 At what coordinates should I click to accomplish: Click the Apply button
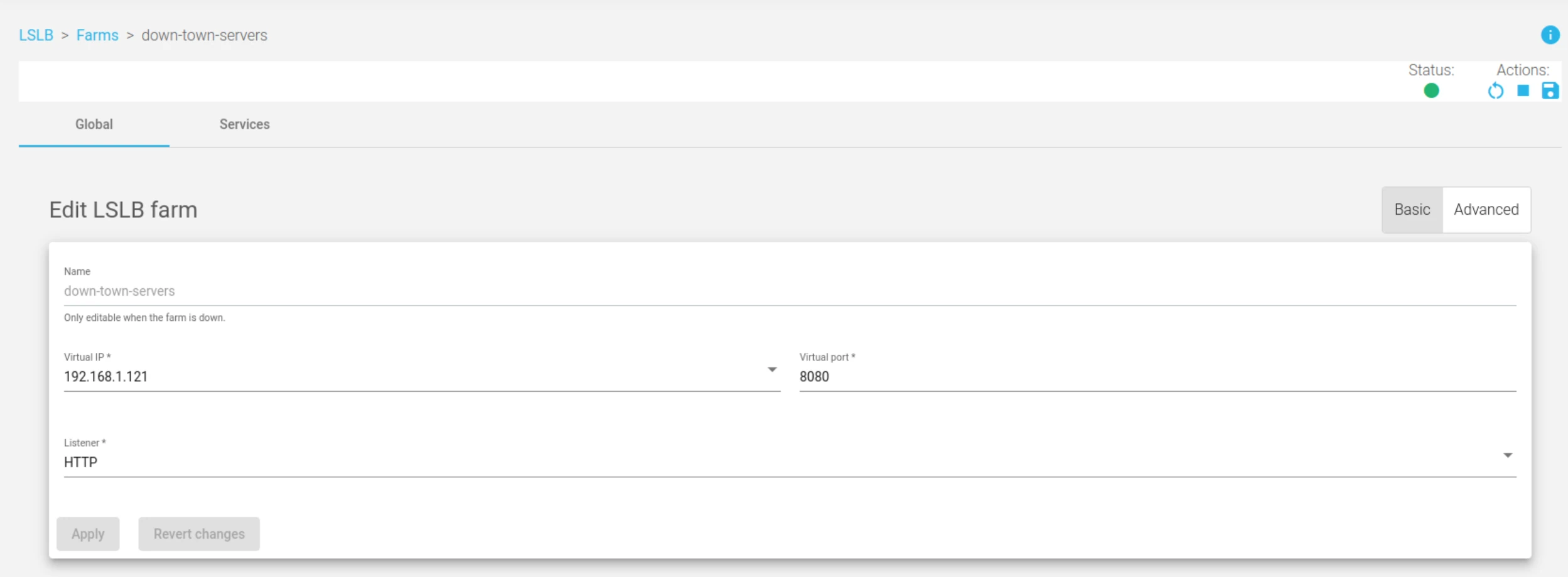[88, 534]
